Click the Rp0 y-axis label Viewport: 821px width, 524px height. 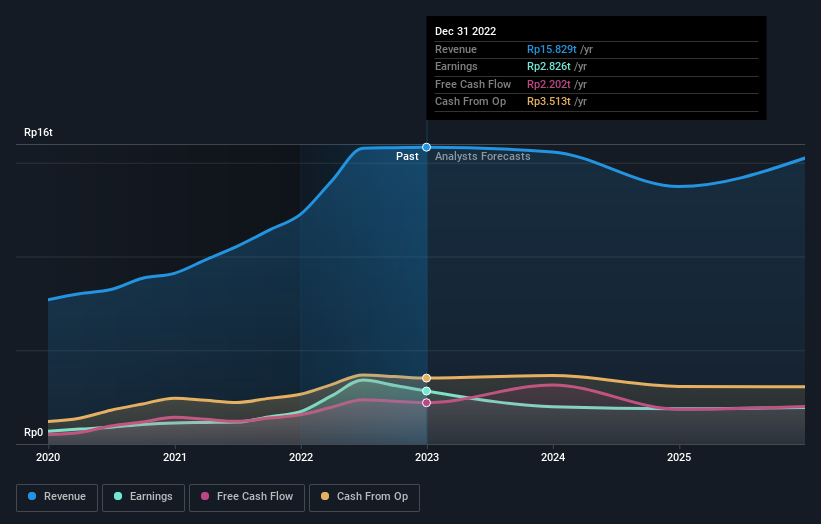(34, 432)
